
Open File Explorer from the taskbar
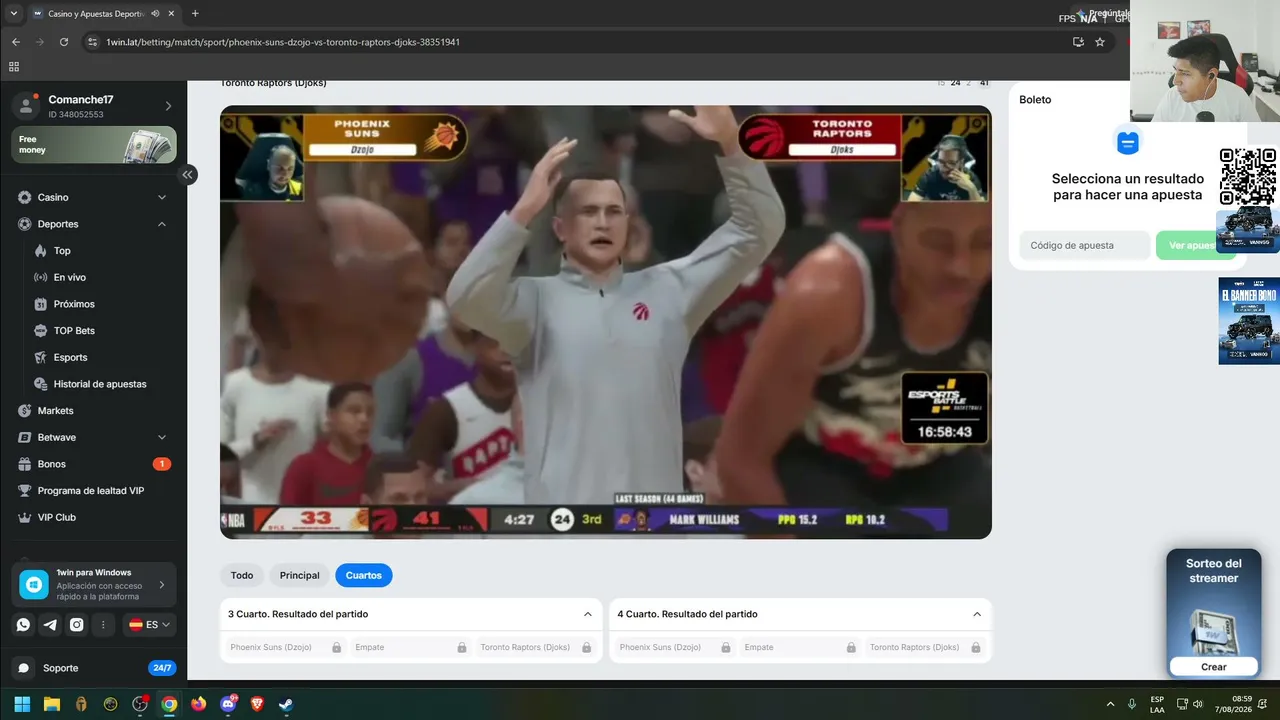(52, 704)
